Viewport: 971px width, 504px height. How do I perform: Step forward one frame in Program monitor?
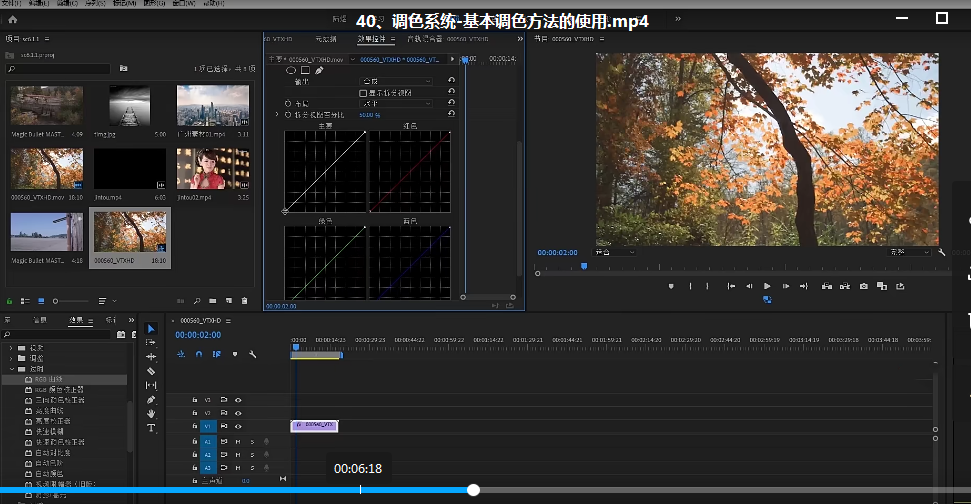(x=786, y=286)
